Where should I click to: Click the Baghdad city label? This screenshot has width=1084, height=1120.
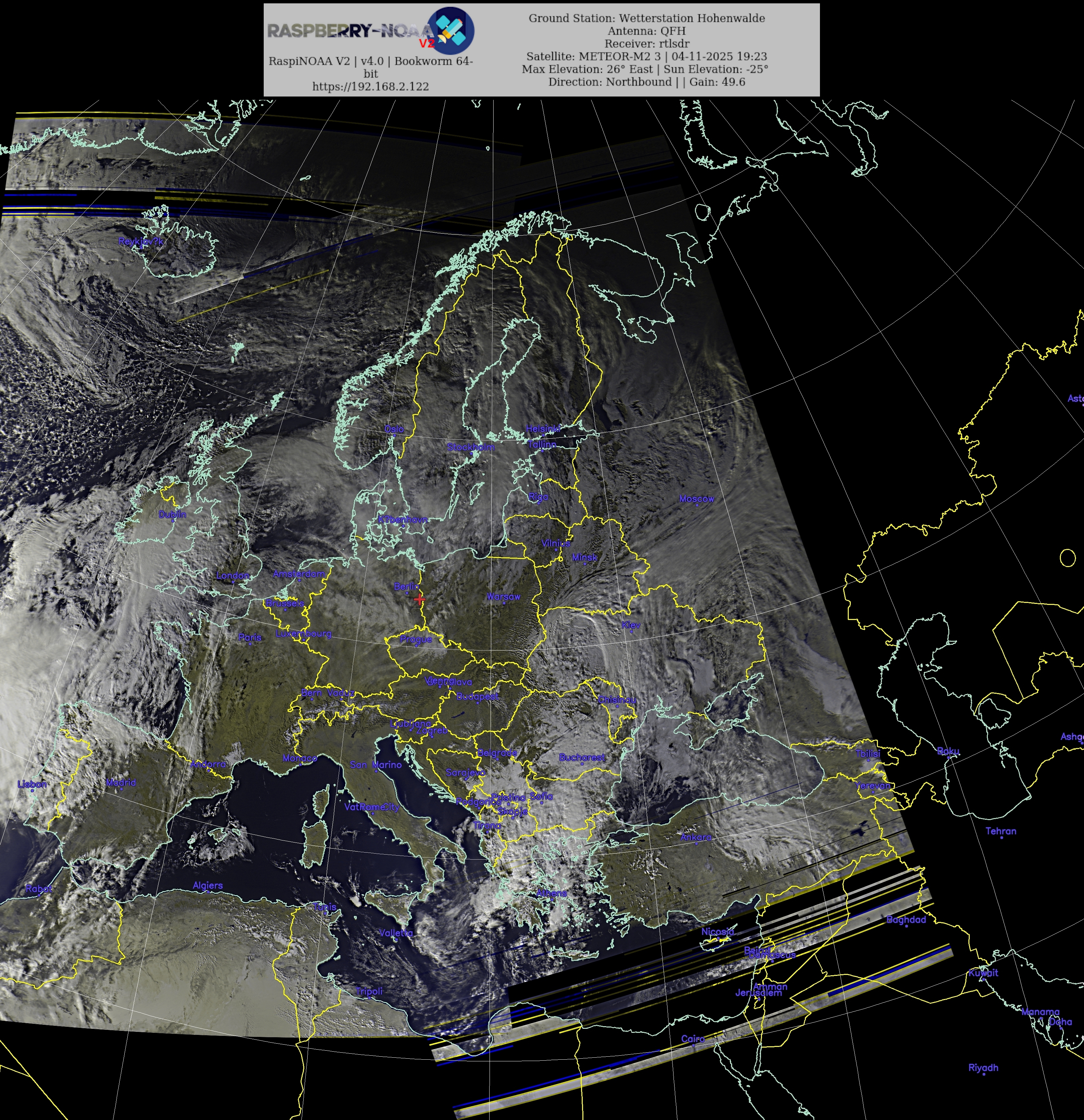point(906,920)
